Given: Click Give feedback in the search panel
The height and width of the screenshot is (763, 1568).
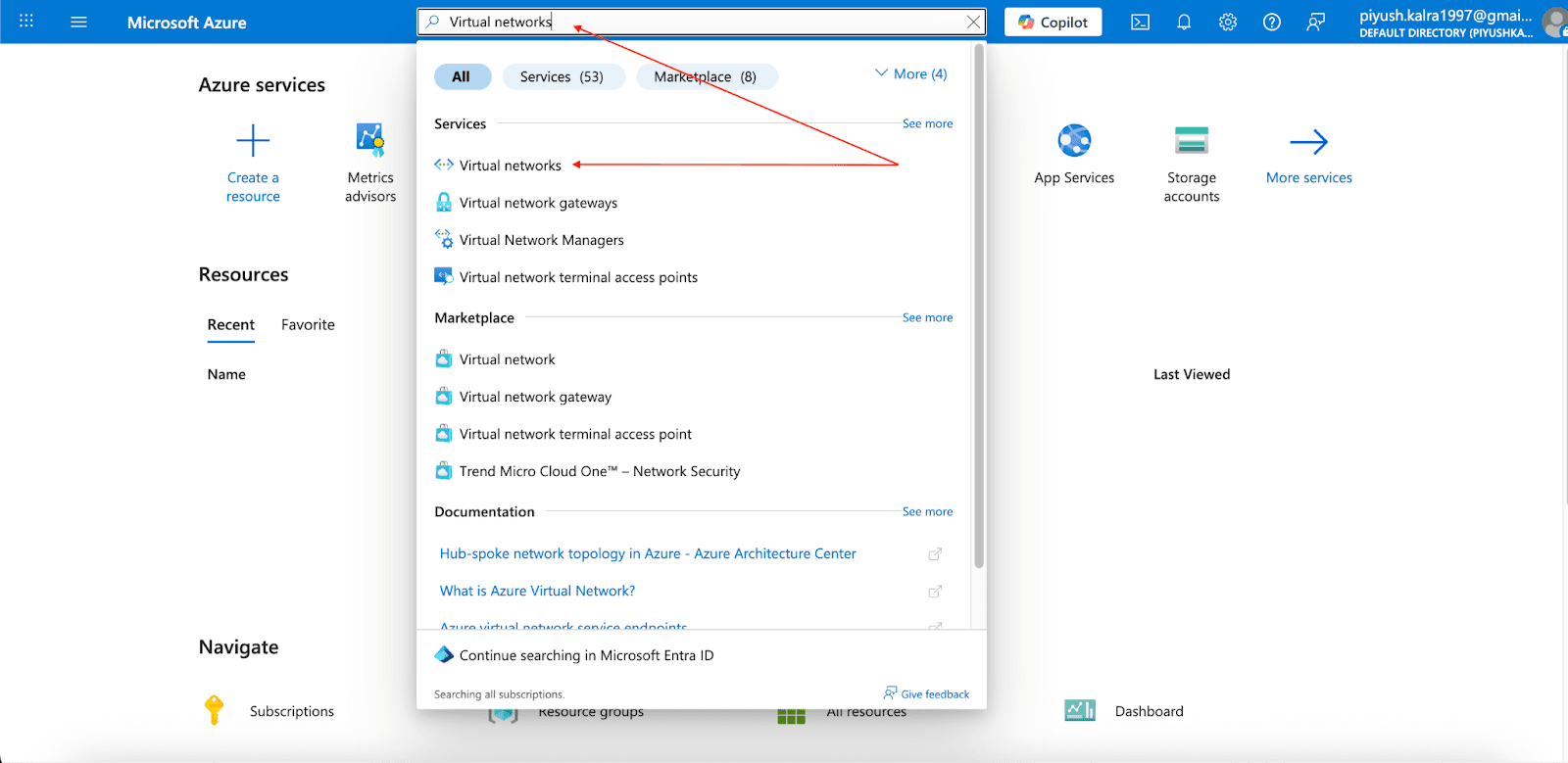Looking at the screenshot, I should pos(926,693).
